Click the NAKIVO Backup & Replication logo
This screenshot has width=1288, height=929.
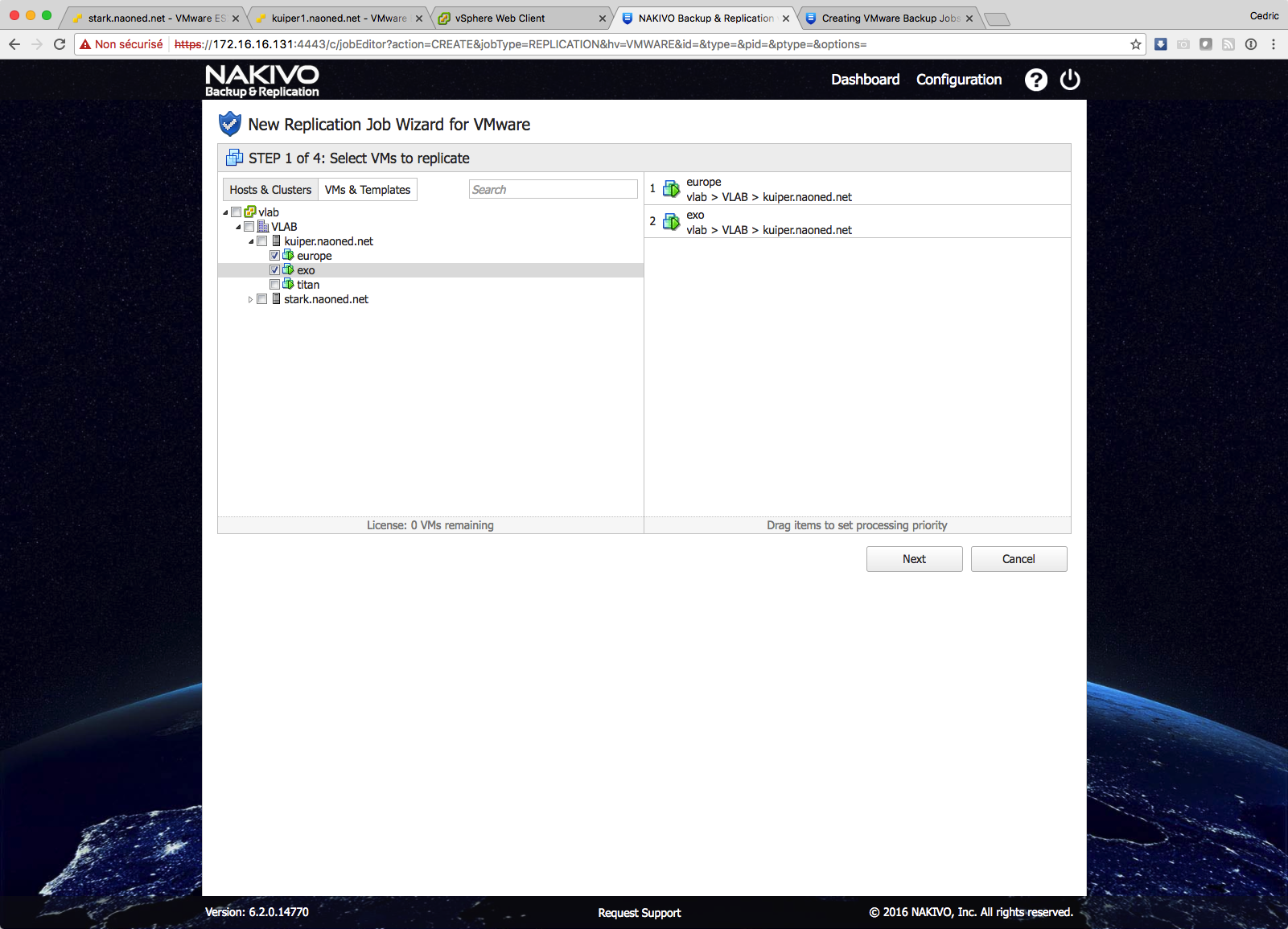(x=261, y=80)
